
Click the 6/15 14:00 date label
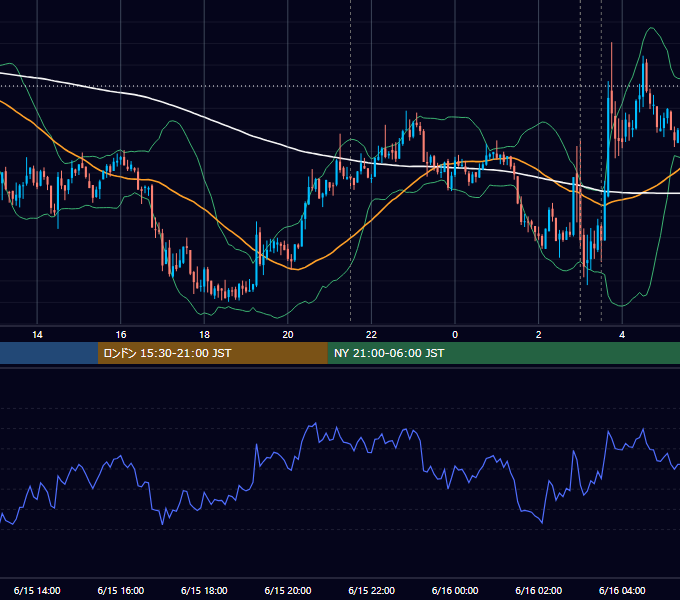tap(37, 590)
